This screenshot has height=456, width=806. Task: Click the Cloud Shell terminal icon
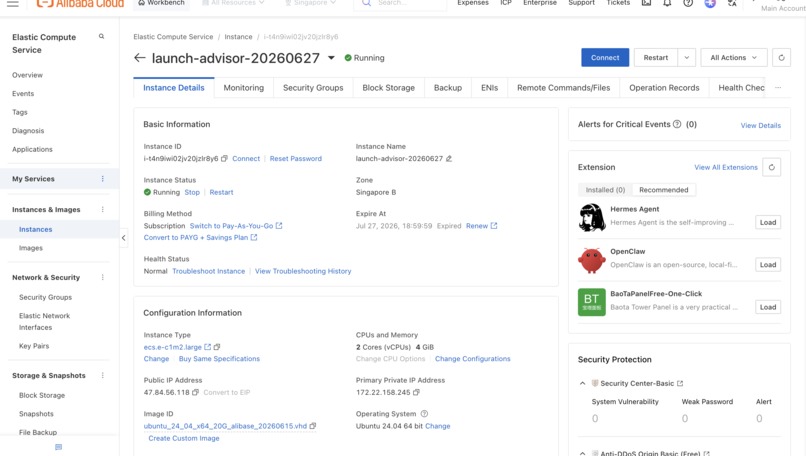pyautogui.click(x=646, y=3)
